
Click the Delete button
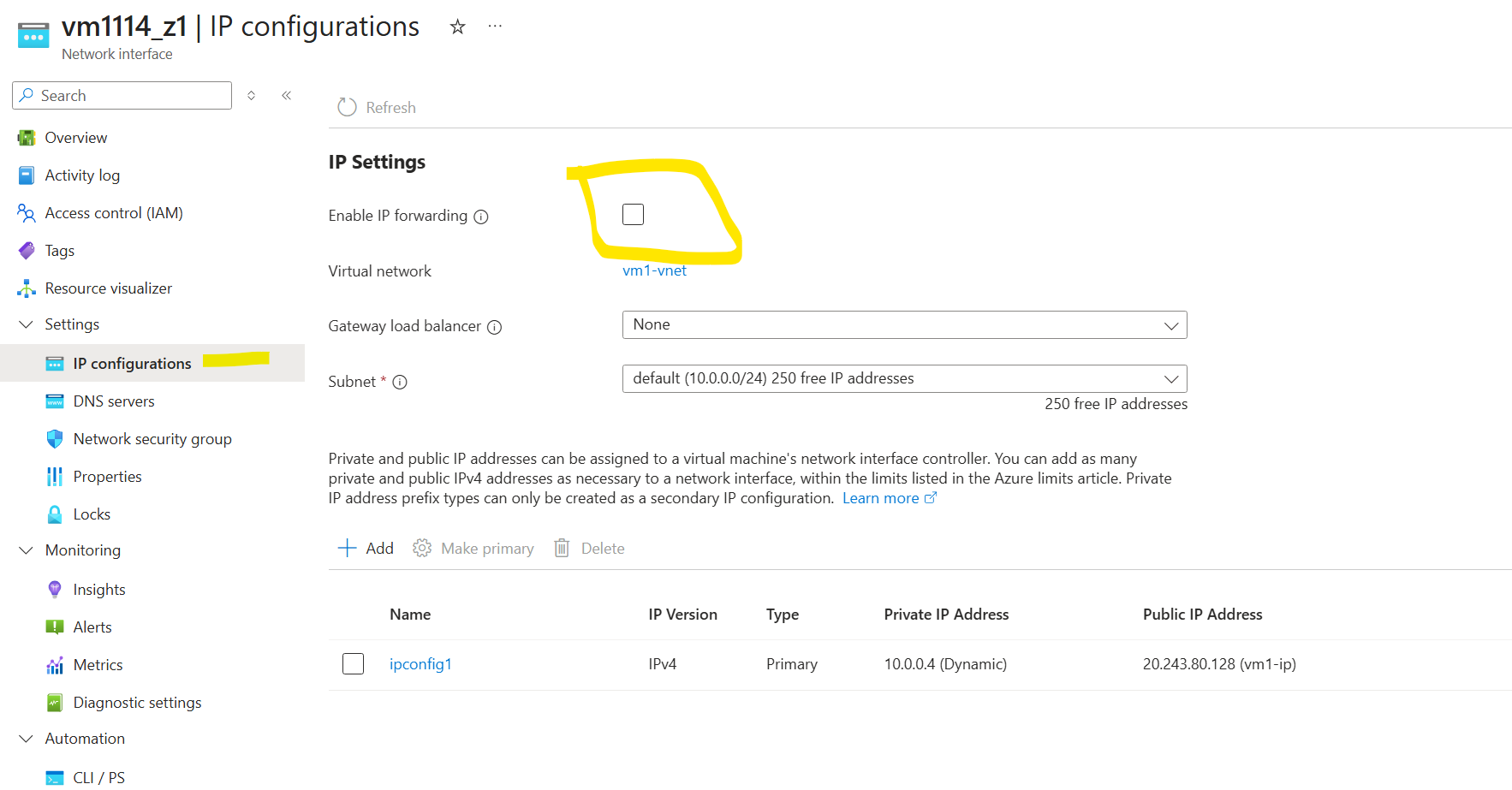(589, 549)
